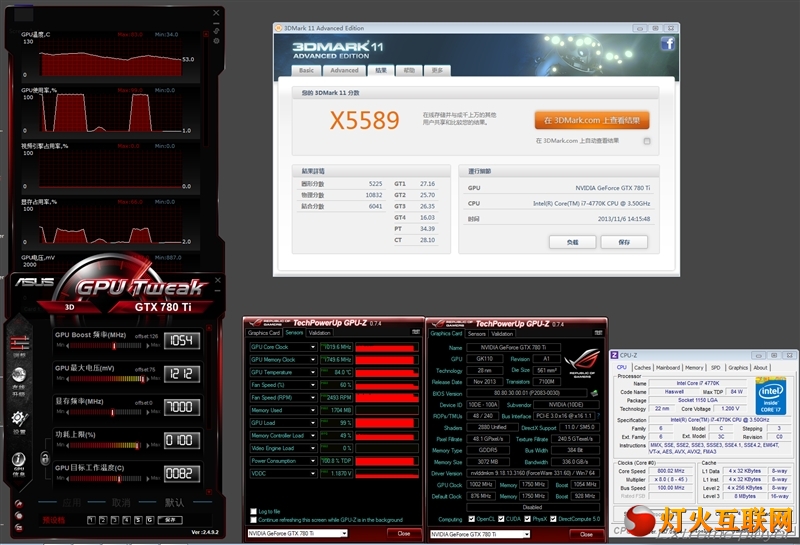Switch to the Advanced tab in 3DMark 11
The height and width of the screenshot is (545, 800).
tap(344, 70)
